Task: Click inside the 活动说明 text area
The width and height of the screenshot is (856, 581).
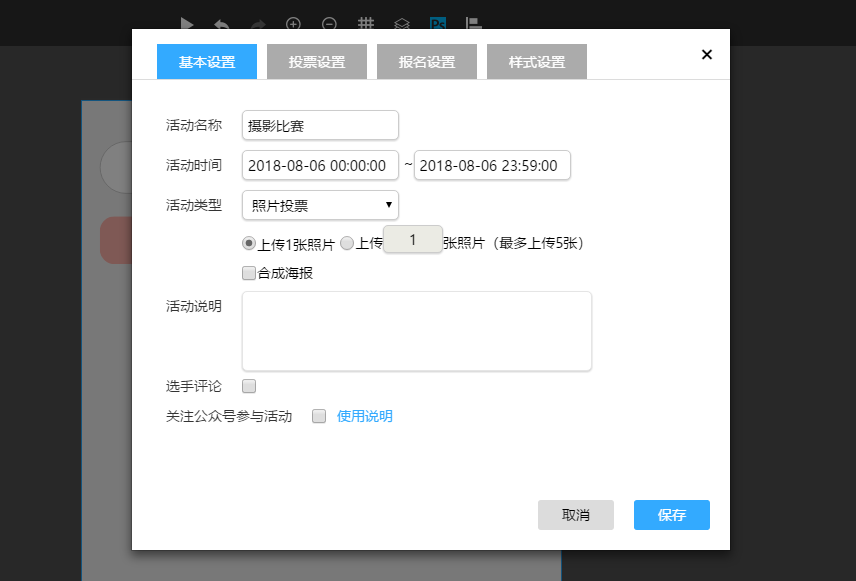Action: click(x=417, y=331)
